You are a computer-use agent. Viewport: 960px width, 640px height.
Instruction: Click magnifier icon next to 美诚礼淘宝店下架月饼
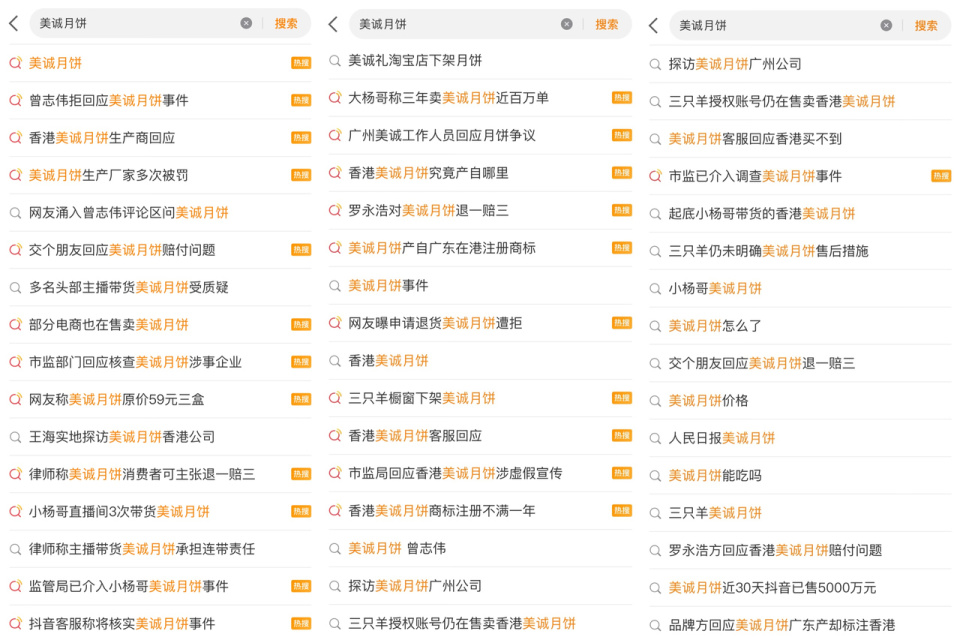point(335,61)
